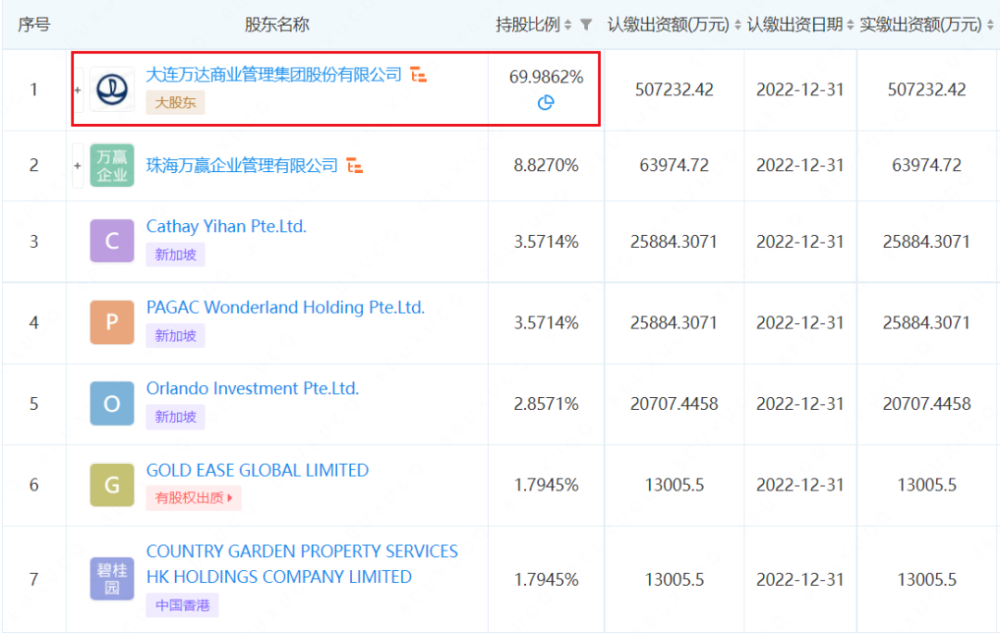
Task: Sort by 持股比例 using its sort arrows
Action: point(568,25)
